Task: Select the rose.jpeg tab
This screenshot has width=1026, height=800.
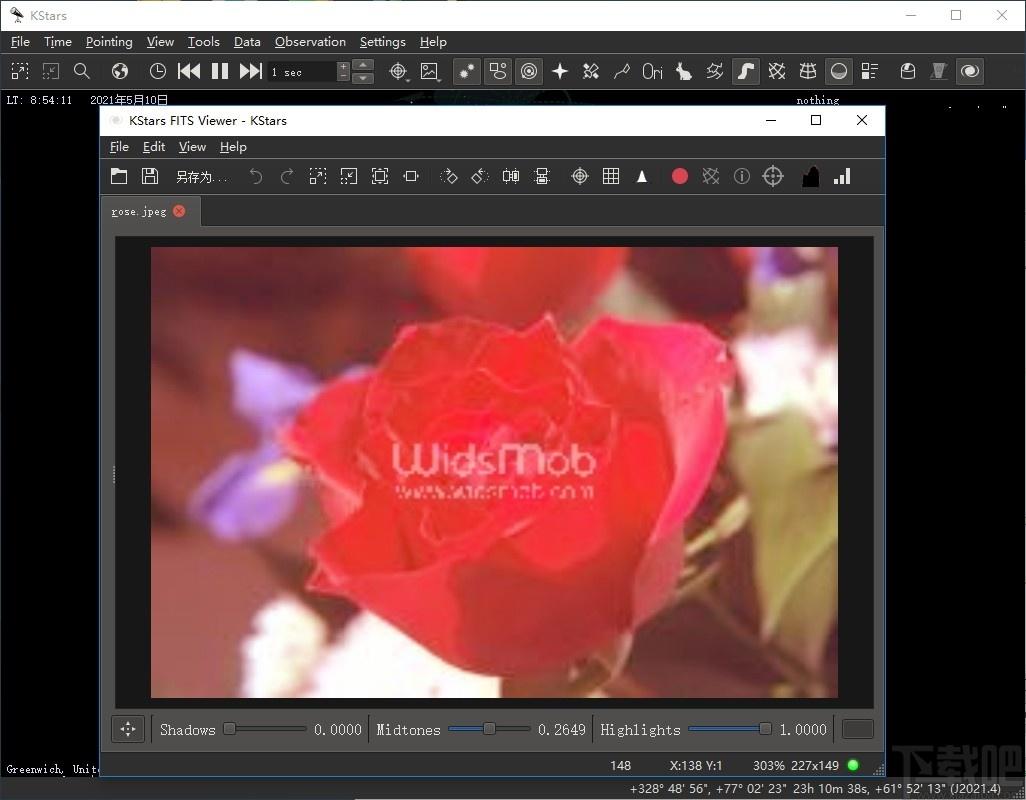Action: (x=139, y=212)
